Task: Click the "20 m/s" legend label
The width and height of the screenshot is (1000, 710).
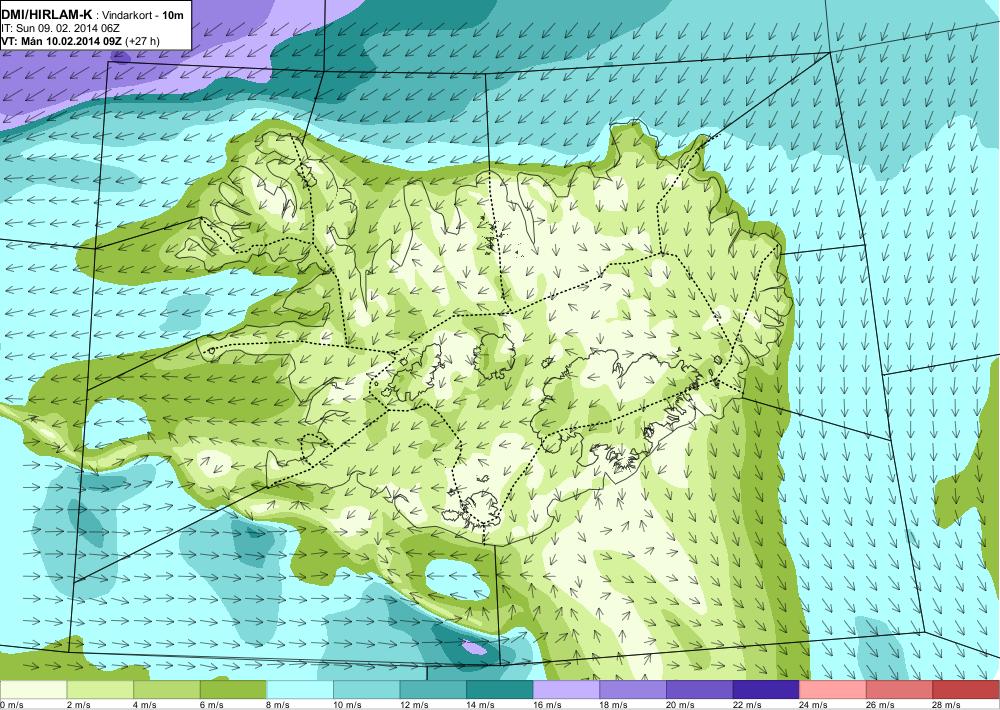Action: (680, 705)
